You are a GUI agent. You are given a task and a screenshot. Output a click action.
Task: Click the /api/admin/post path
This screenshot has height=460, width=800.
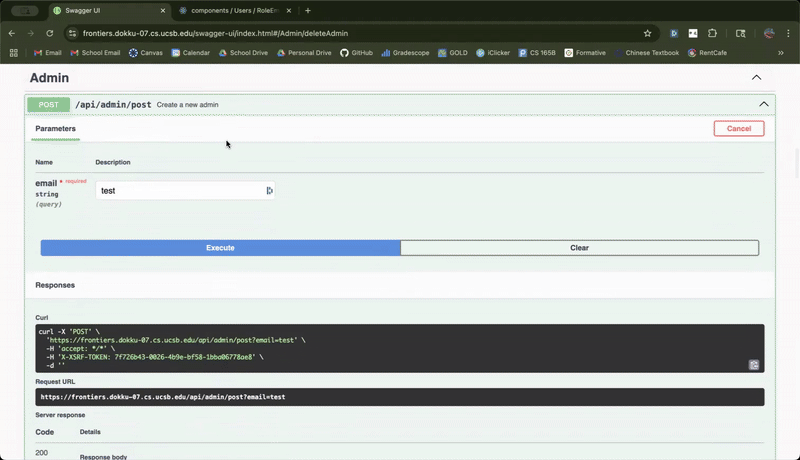pyautogui.click(x=113, y=105)
